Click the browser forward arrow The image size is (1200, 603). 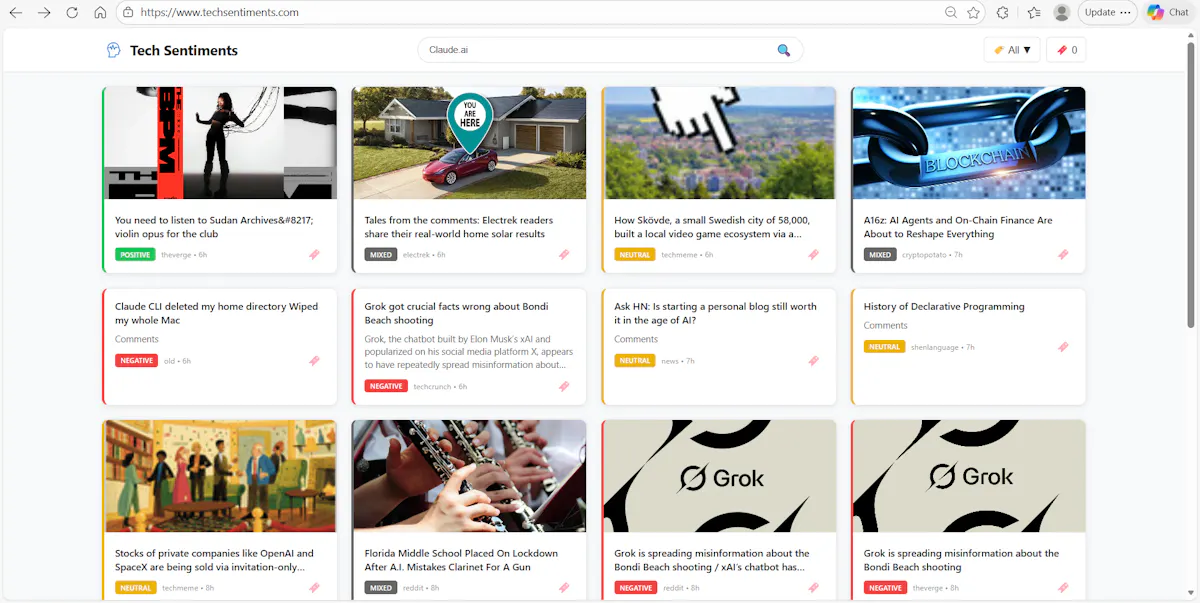point(44,12)
